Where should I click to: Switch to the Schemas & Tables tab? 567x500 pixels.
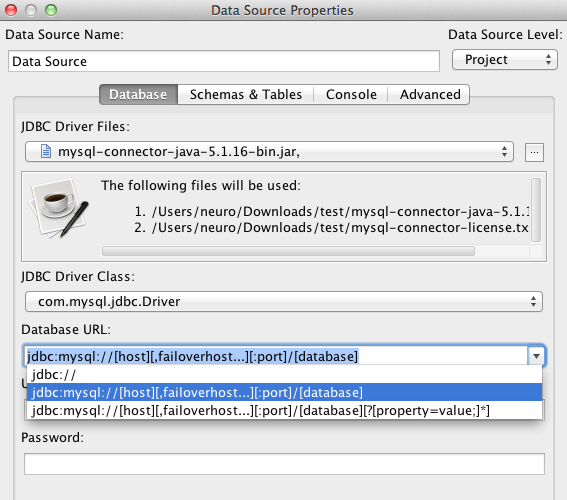(246, 94)
